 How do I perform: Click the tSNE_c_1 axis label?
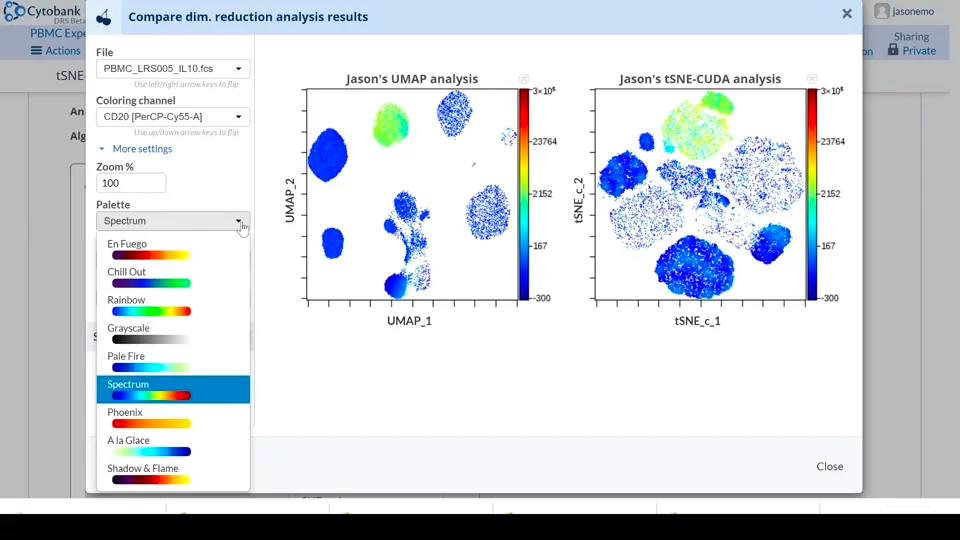[x=697, y=321]
